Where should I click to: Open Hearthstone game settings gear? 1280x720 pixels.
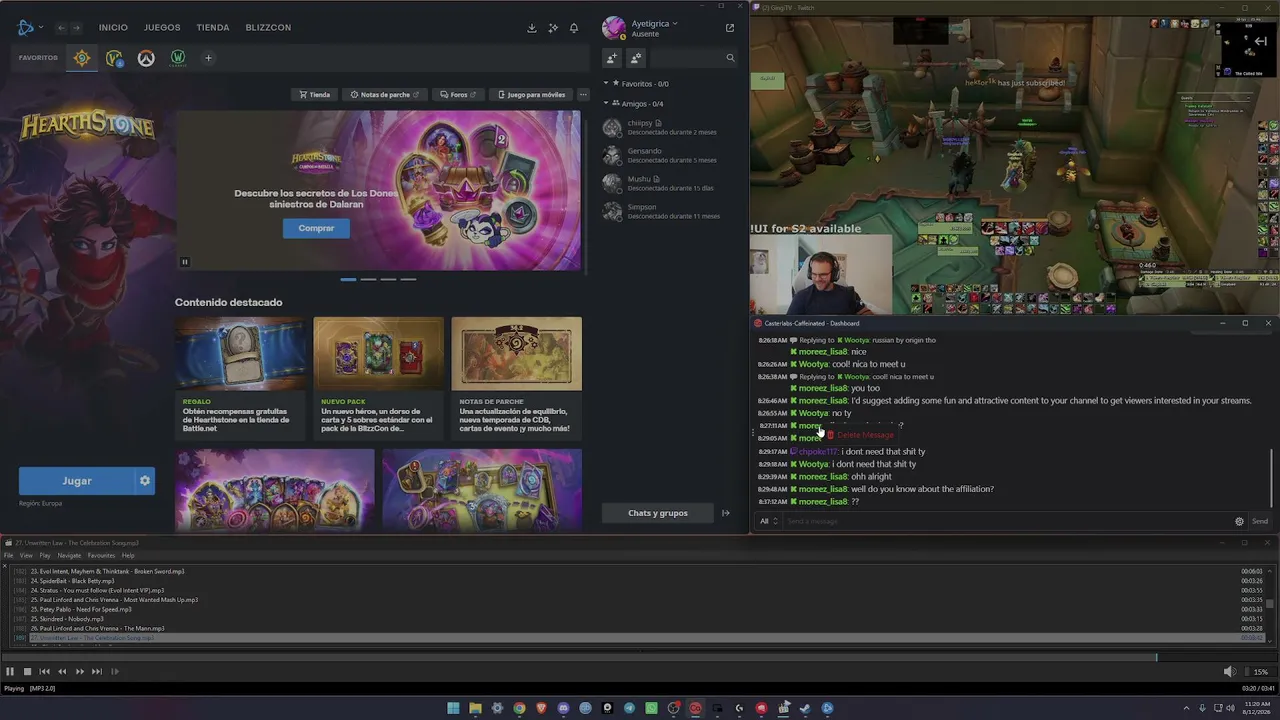click(145, 481)
